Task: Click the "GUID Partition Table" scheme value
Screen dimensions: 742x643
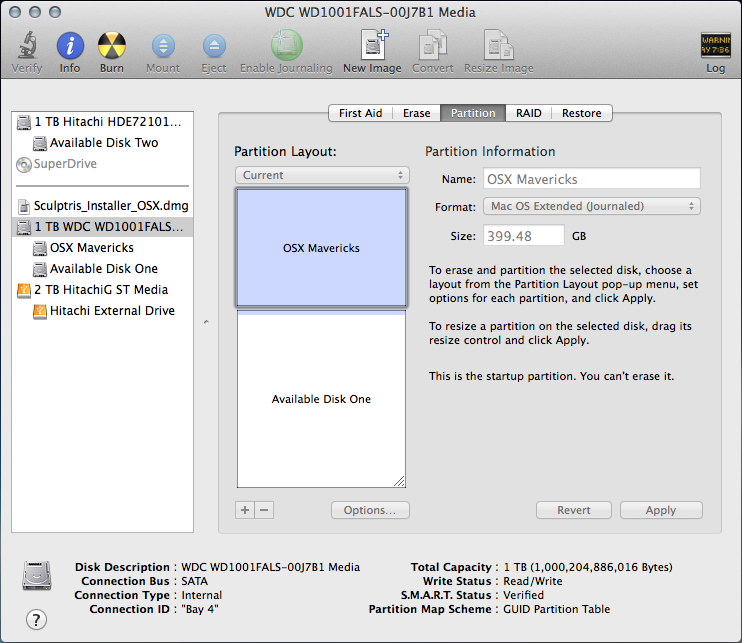Action: (556, 609)
